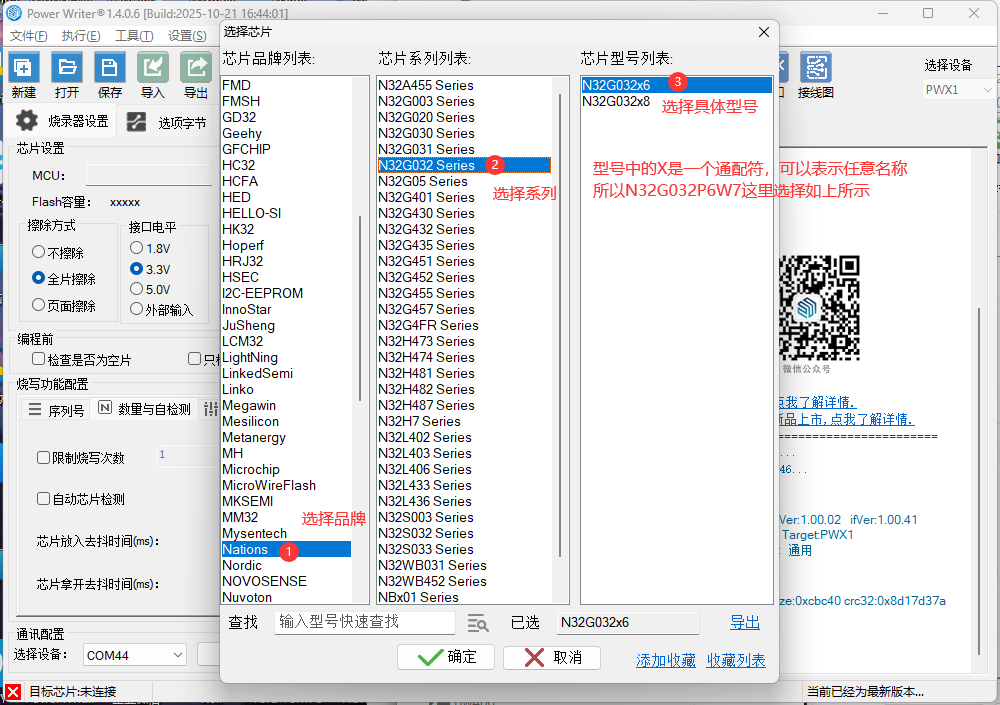This screenshot has height=705, width=1000.
Task: Select the 不擦除 erase option
Action: tap(39, 252)
